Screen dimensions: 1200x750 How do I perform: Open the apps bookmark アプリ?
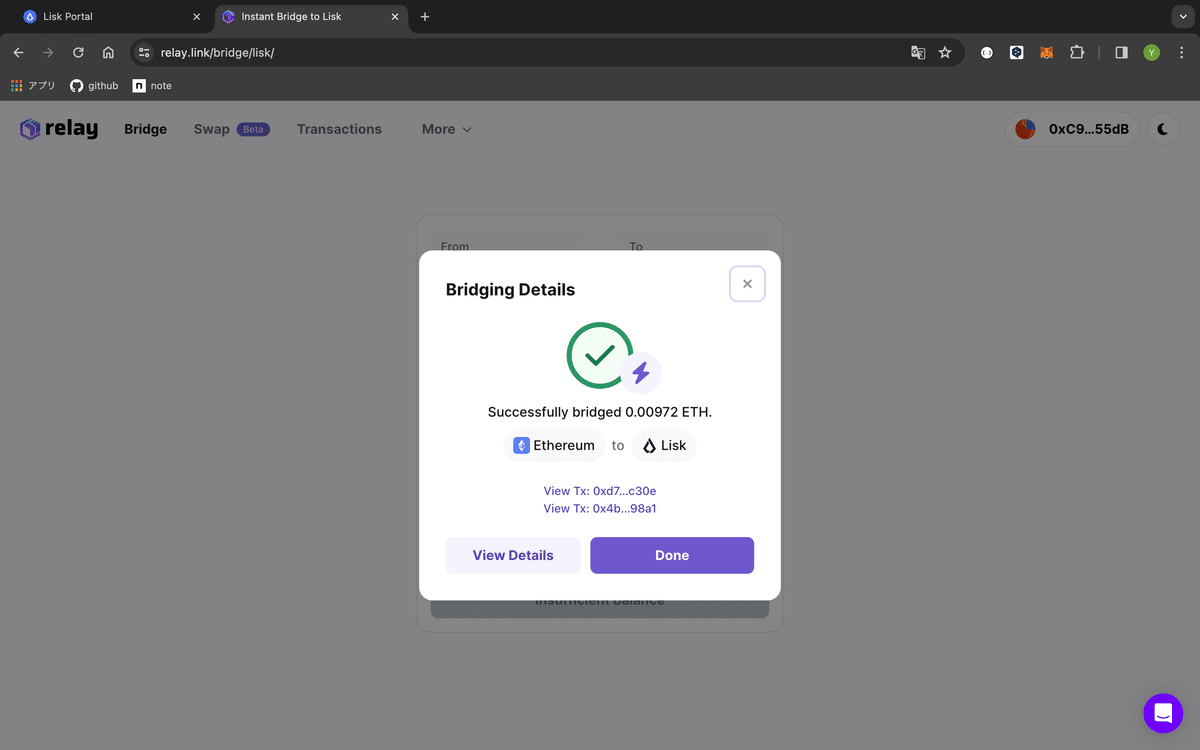tap(33, 86)
